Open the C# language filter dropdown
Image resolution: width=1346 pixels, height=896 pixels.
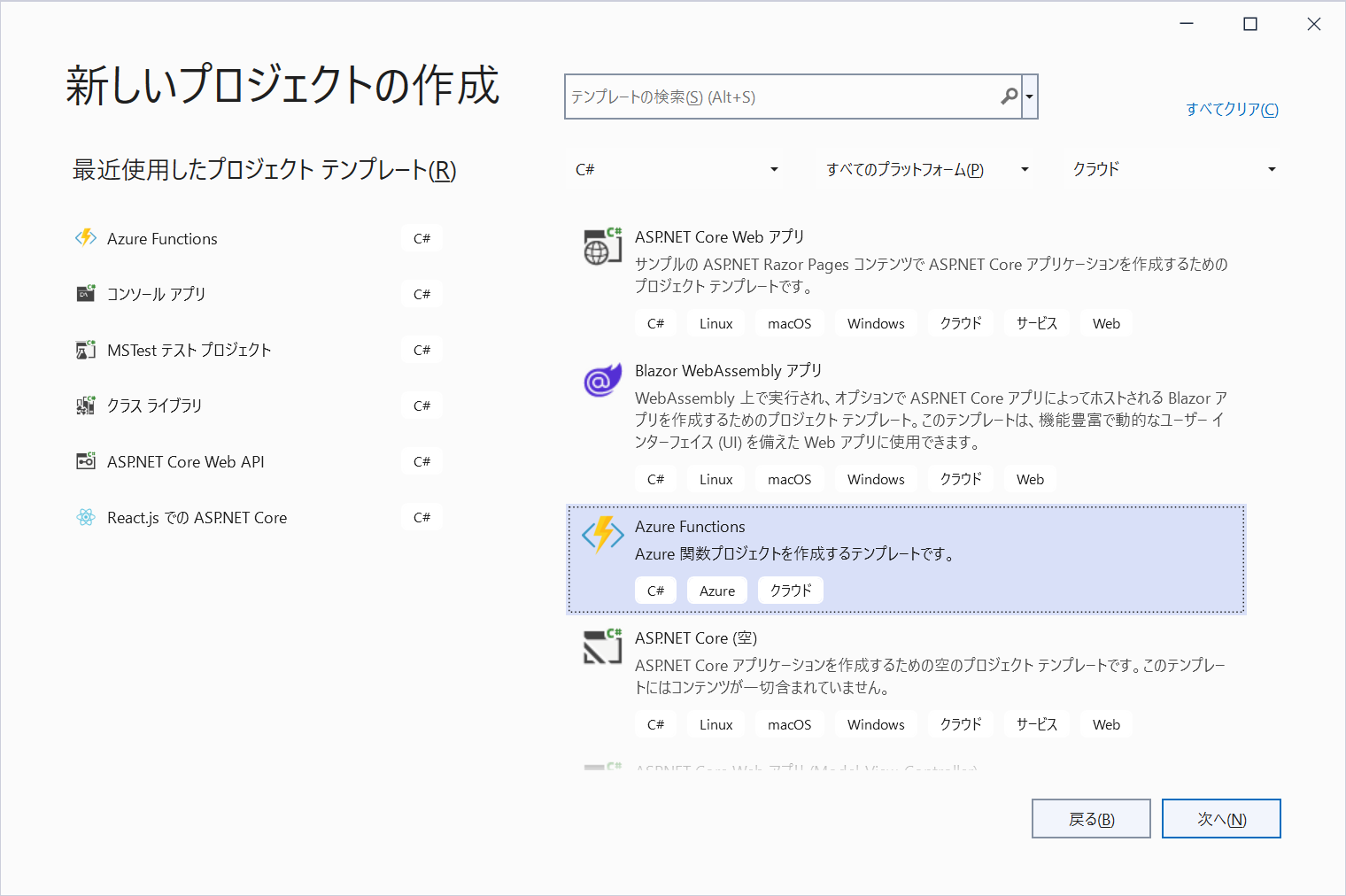point(677,169)
